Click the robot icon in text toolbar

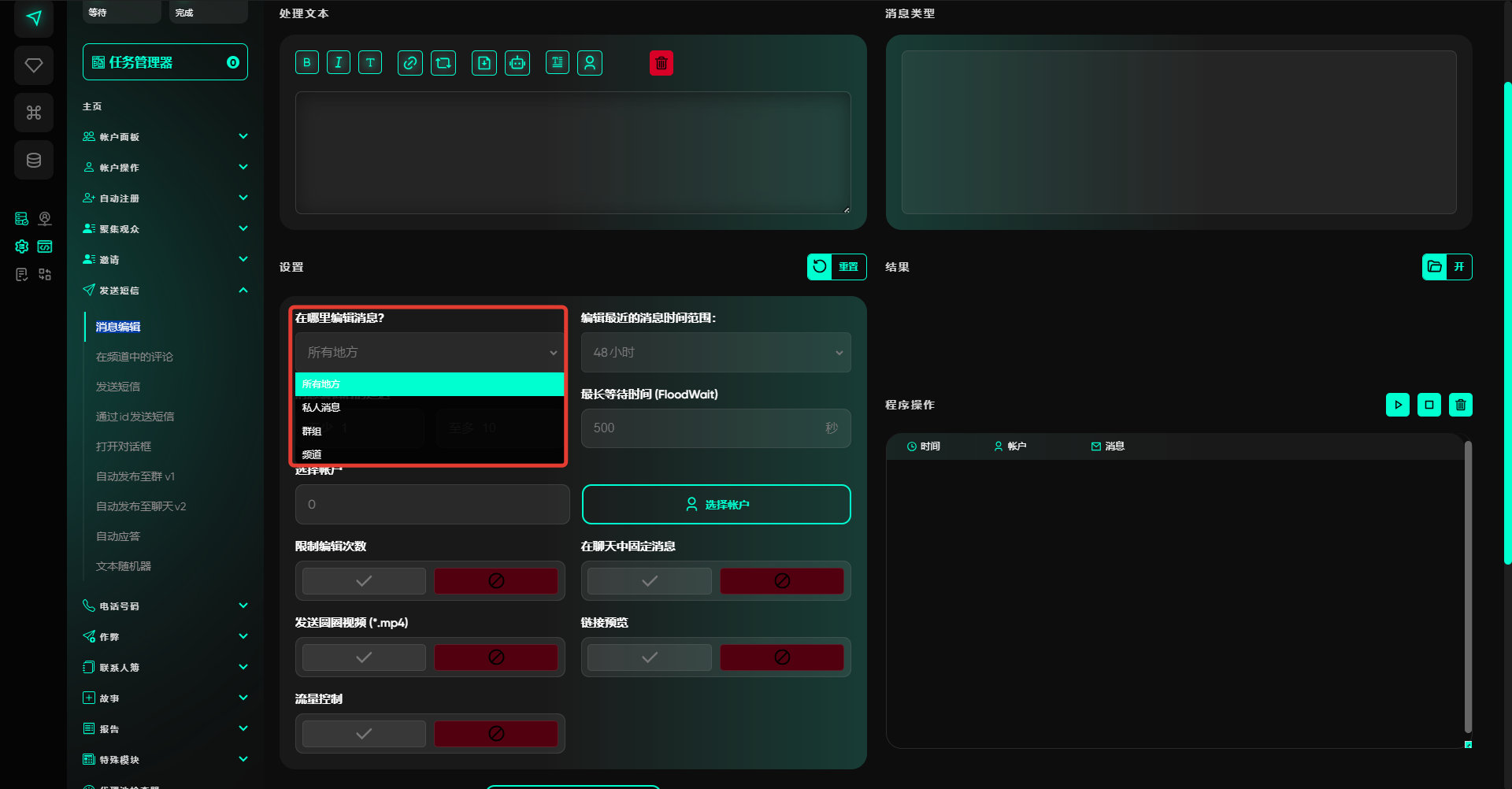pos(517,63)
